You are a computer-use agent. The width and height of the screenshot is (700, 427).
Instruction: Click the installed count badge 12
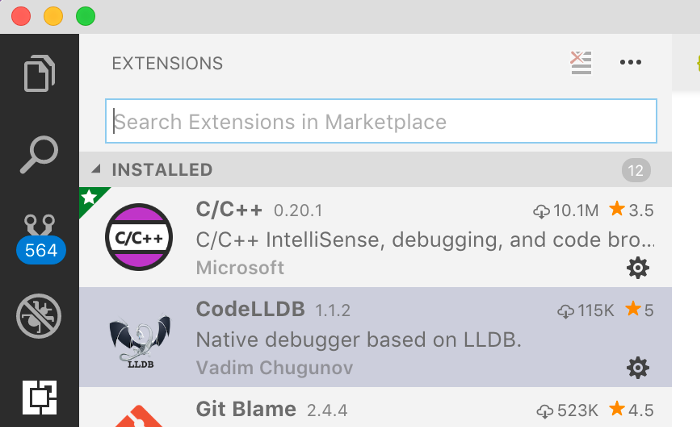[636, 170]
